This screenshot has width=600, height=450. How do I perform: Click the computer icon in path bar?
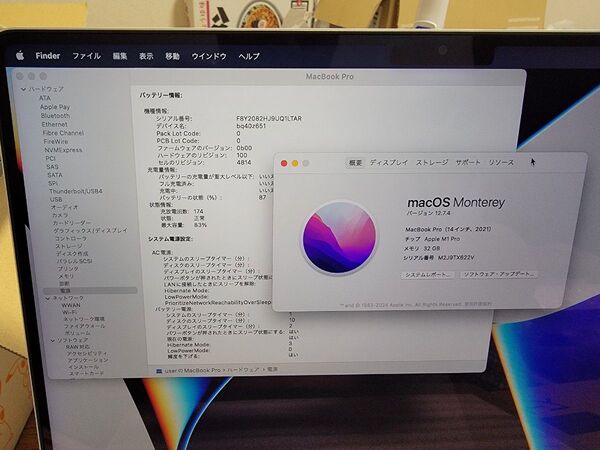pyautogui.click(x=159, y=371)
